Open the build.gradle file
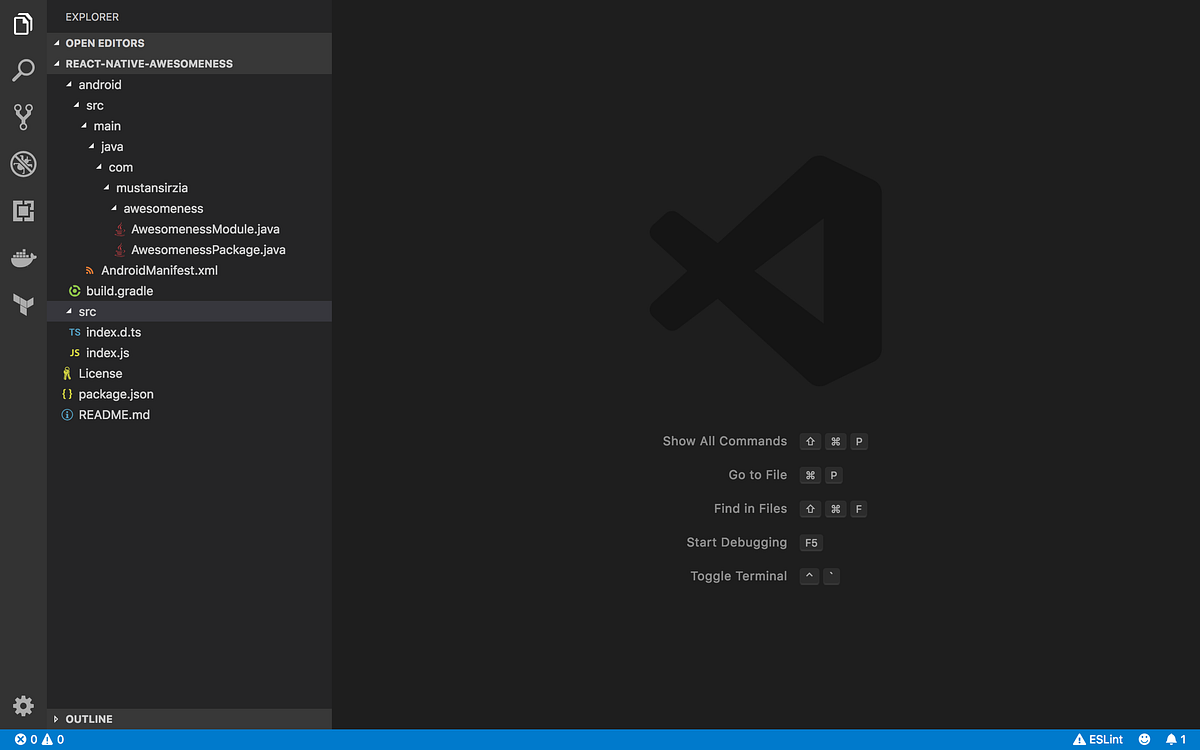Image resolution: width=1200 pixels, height=750 pixels. pos(121,290)
